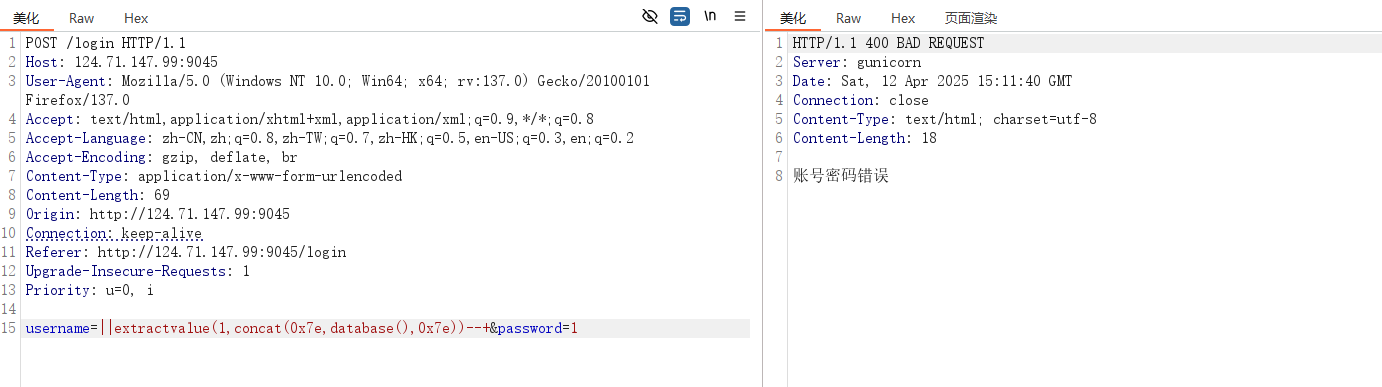Image resolution: width=1382 pixels, height=387 pixels.
Task: Click the password=1 parameter in body
Action: (x=538, y=328)
